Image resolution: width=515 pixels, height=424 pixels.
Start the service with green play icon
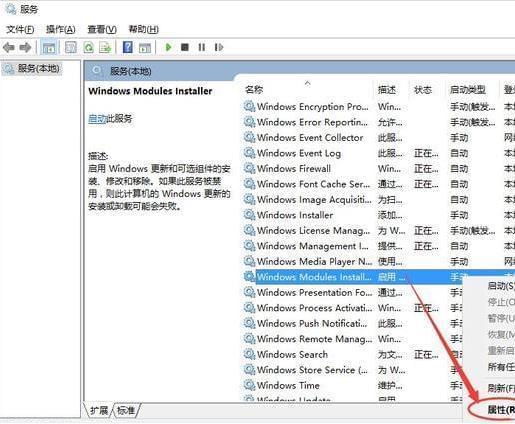[x=168, y=47]
